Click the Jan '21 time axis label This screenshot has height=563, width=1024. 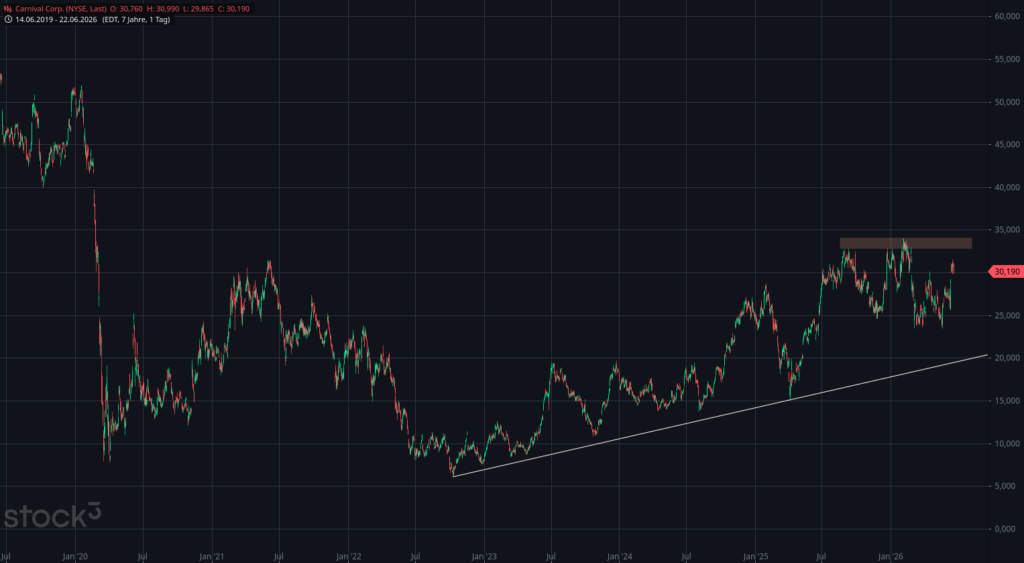point(212,557)
